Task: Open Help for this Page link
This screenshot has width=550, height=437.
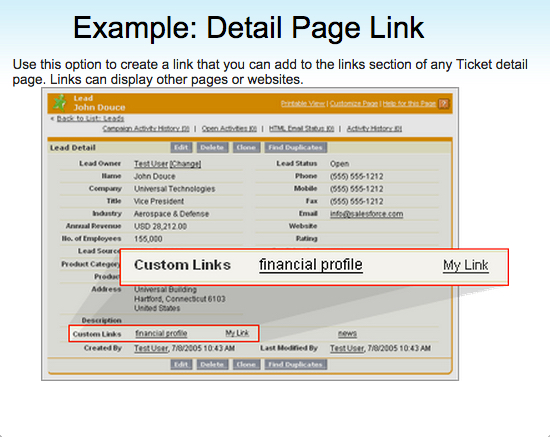Action: click(409, 103)
